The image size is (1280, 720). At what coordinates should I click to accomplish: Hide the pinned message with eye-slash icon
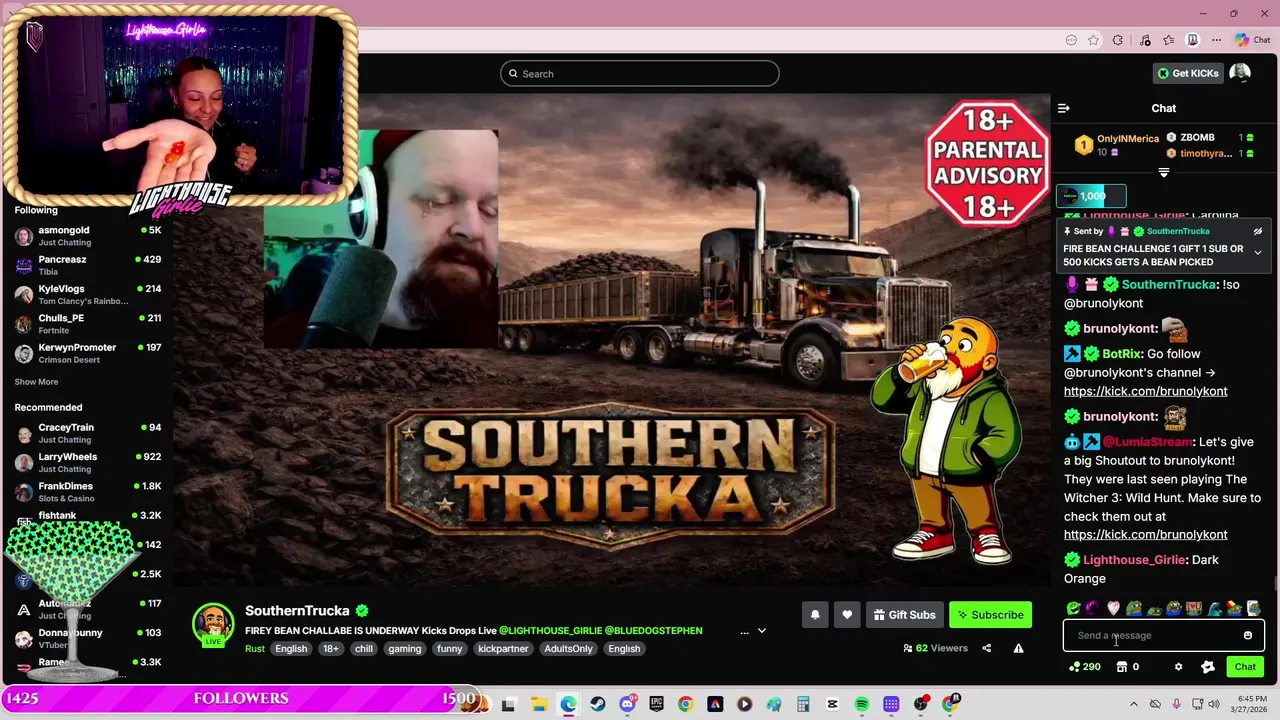(x=1258, y=231)
